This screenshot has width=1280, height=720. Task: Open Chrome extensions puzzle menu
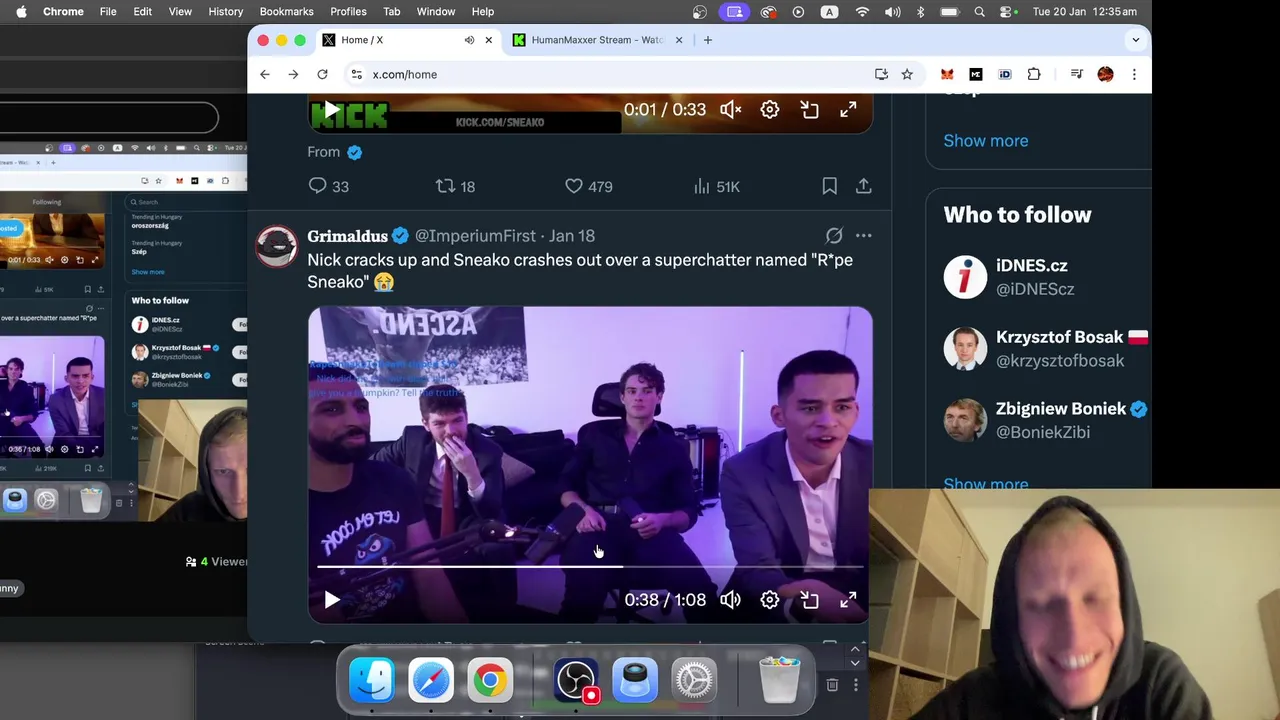click(x=1034, y=74)
